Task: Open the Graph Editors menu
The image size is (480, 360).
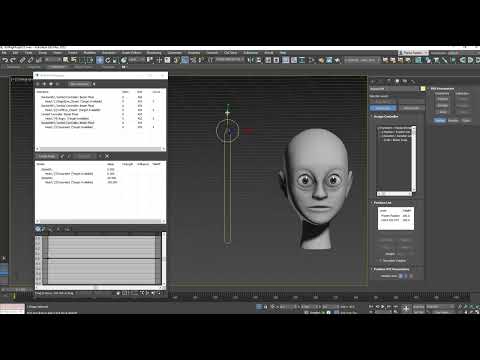Action: (131, 53)
